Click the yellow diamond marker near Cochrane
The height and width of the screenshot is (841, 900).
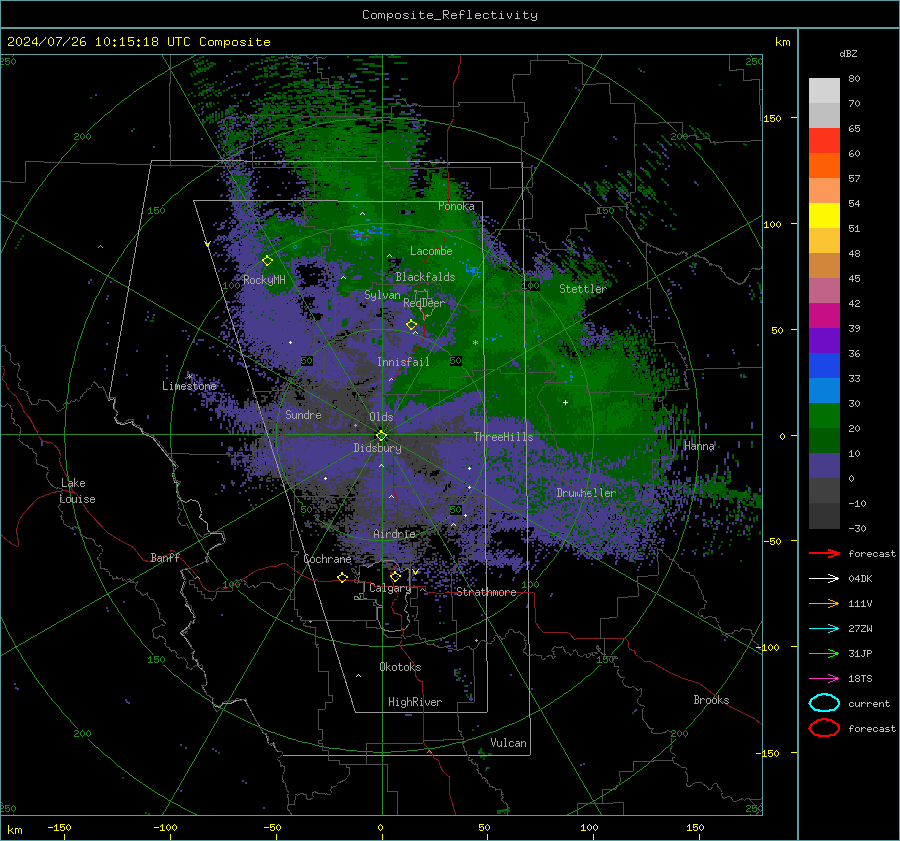tap(342, 577)
